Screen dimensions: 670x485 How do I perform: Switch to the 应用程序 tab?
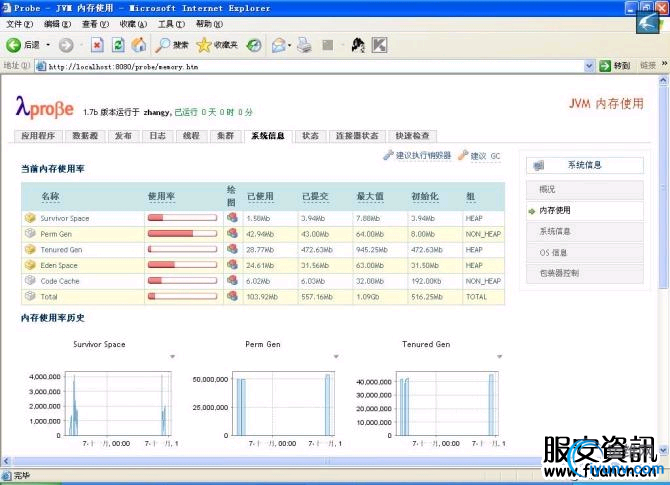click(38, 136)
